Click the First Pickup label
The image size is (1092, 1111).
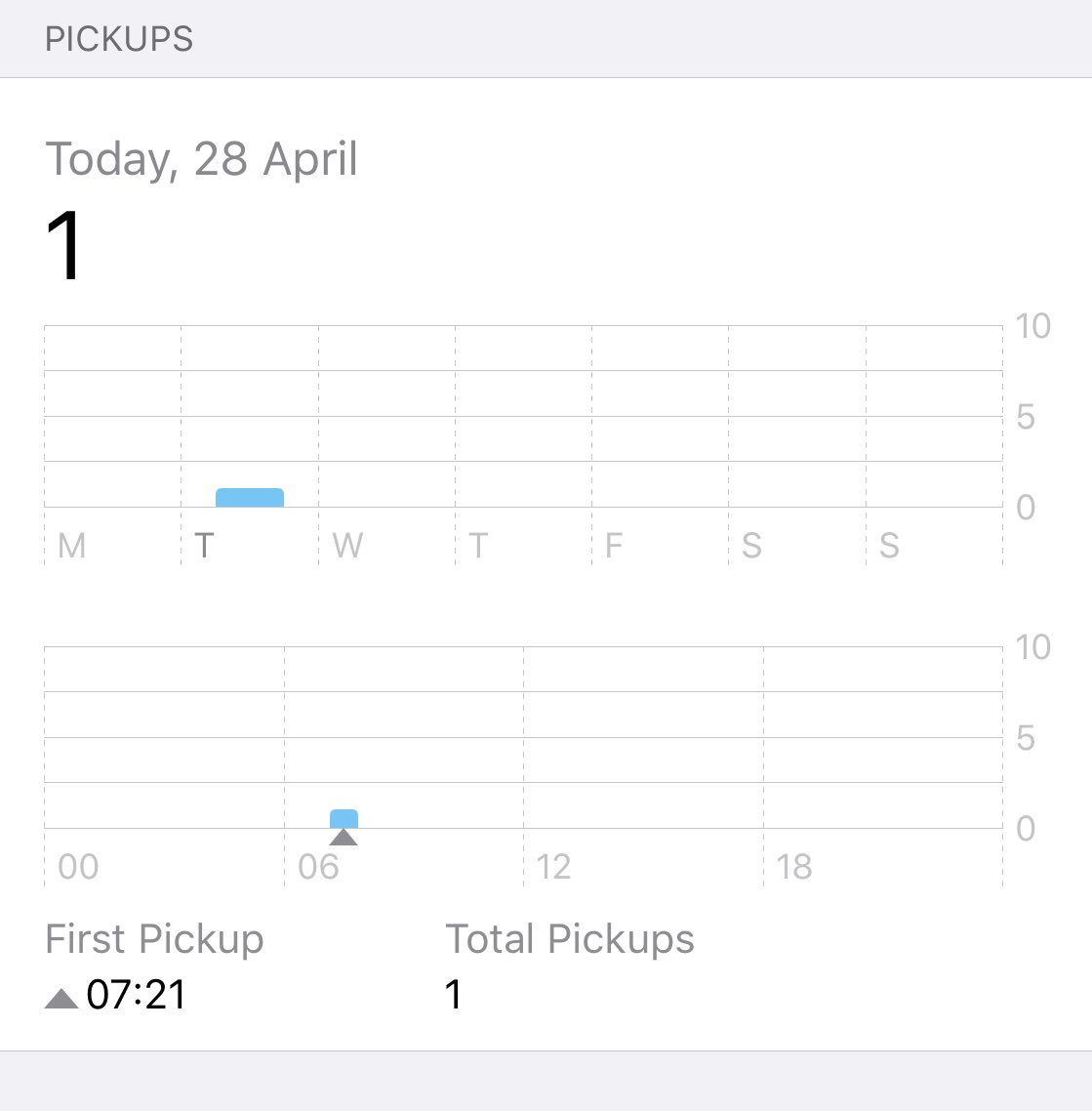click(x=154, y=939)
